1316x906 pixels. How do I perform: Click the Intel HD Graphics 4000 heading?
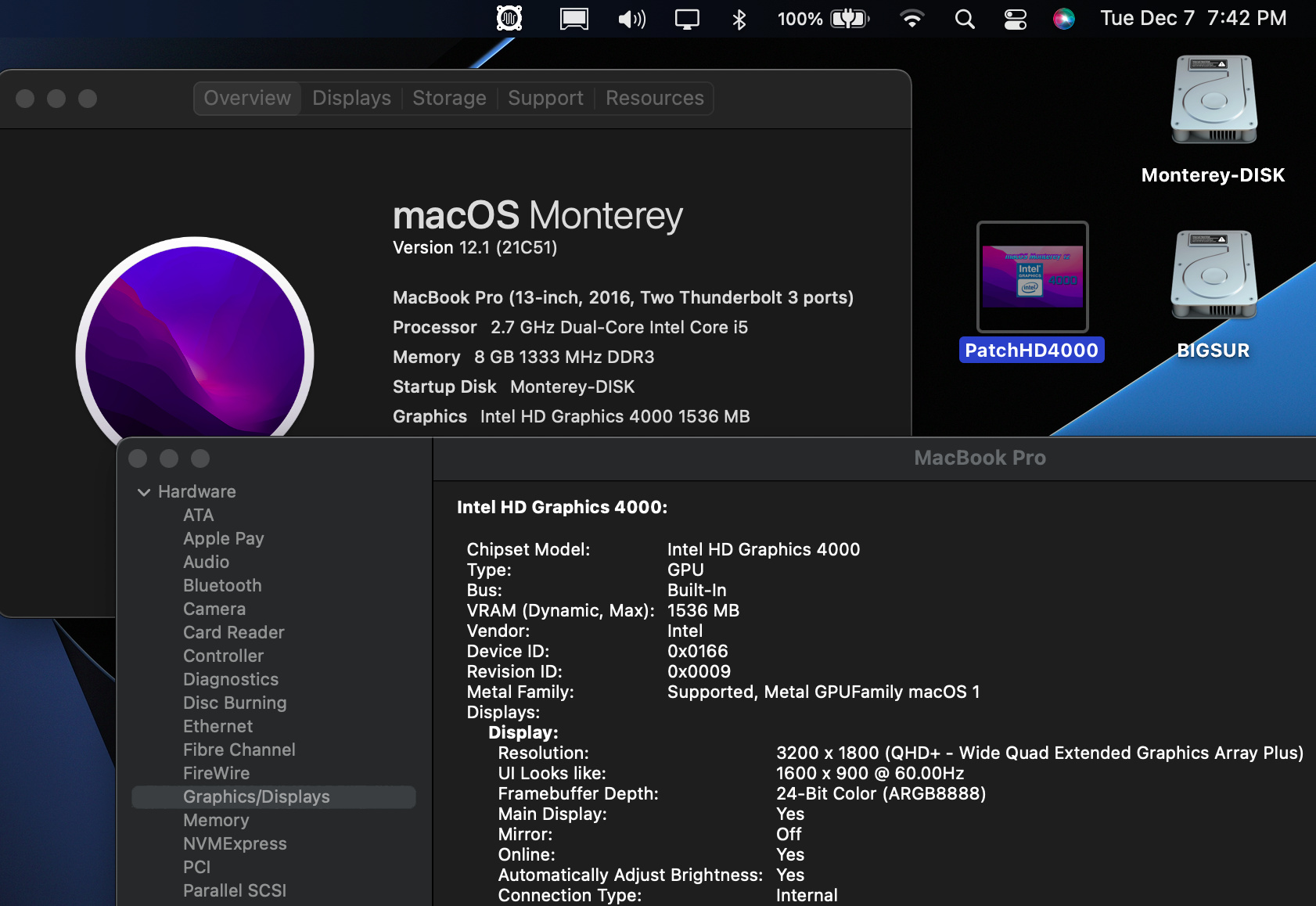coord(562,507)
